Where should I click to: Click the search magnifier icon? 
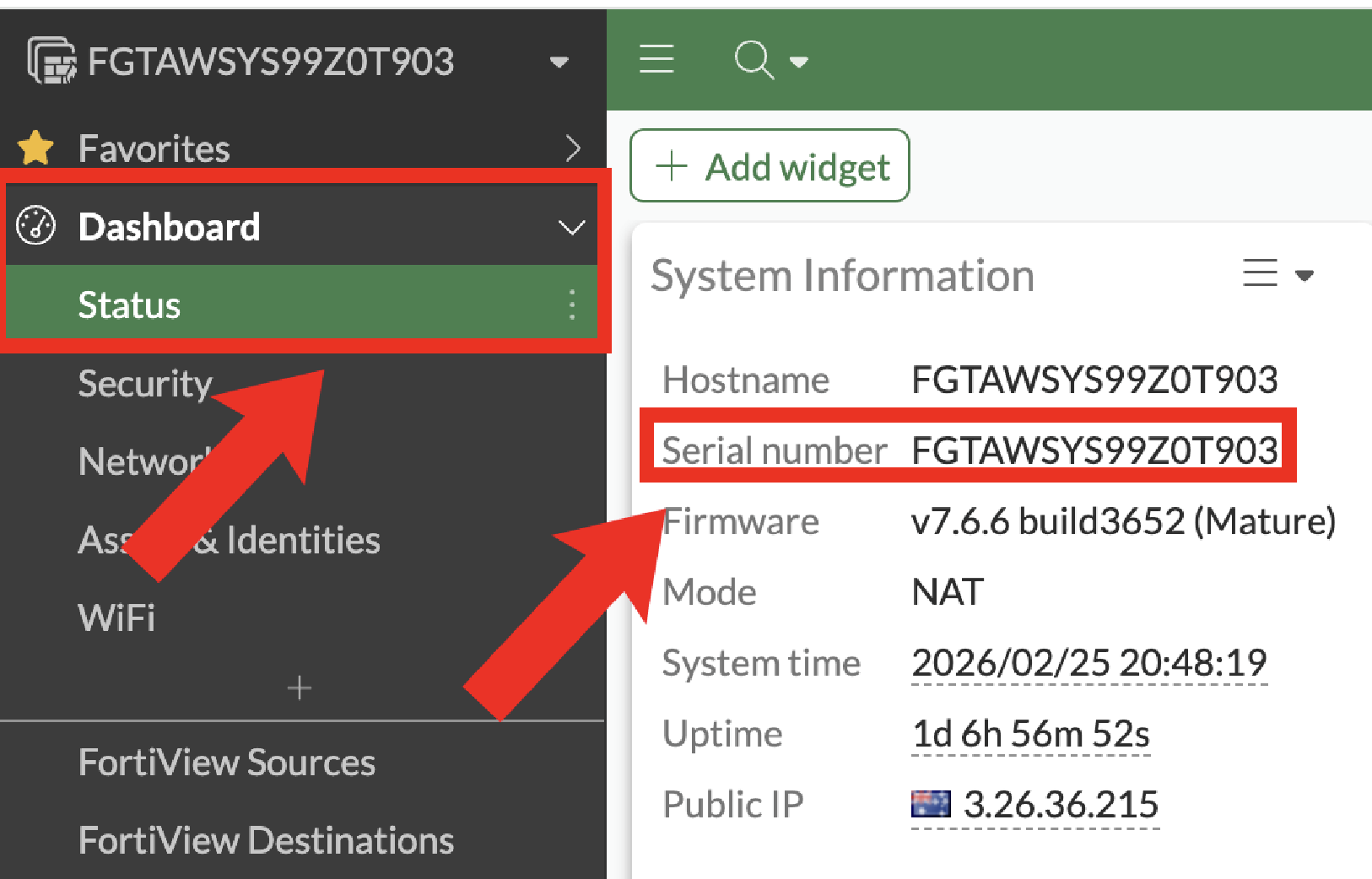753,60
